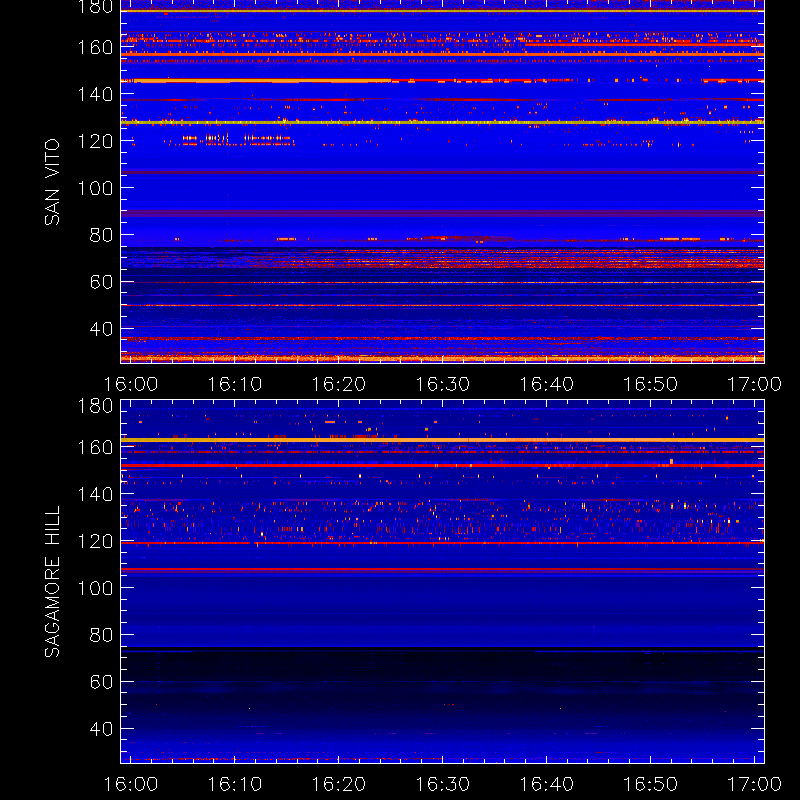Select the 40 label on the San Vito axis
The image size is (800, 800).
coord(101,329)
